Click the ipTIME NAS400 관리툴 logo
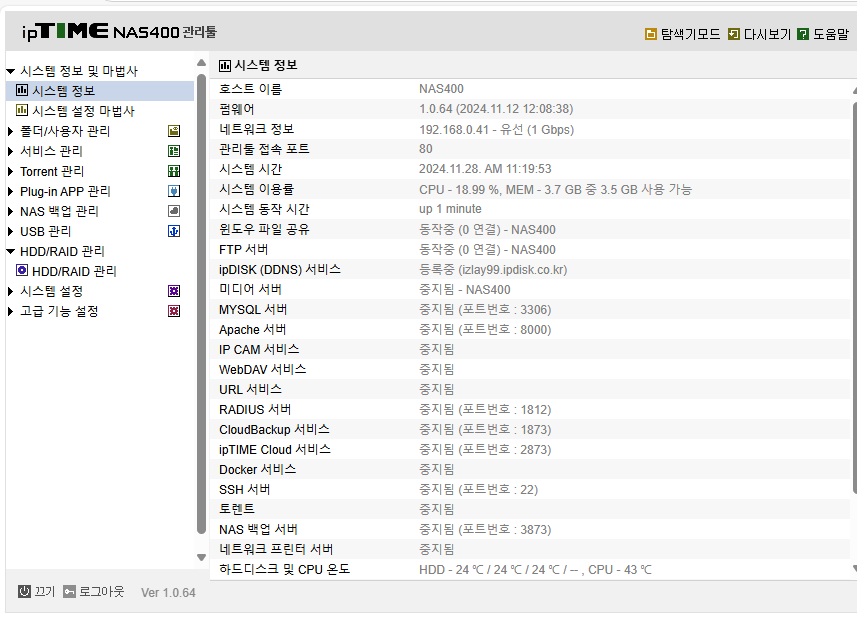Image resolution: width=857 pixels, height=621 pixels. pyautogui.click(x=119, y=32)
